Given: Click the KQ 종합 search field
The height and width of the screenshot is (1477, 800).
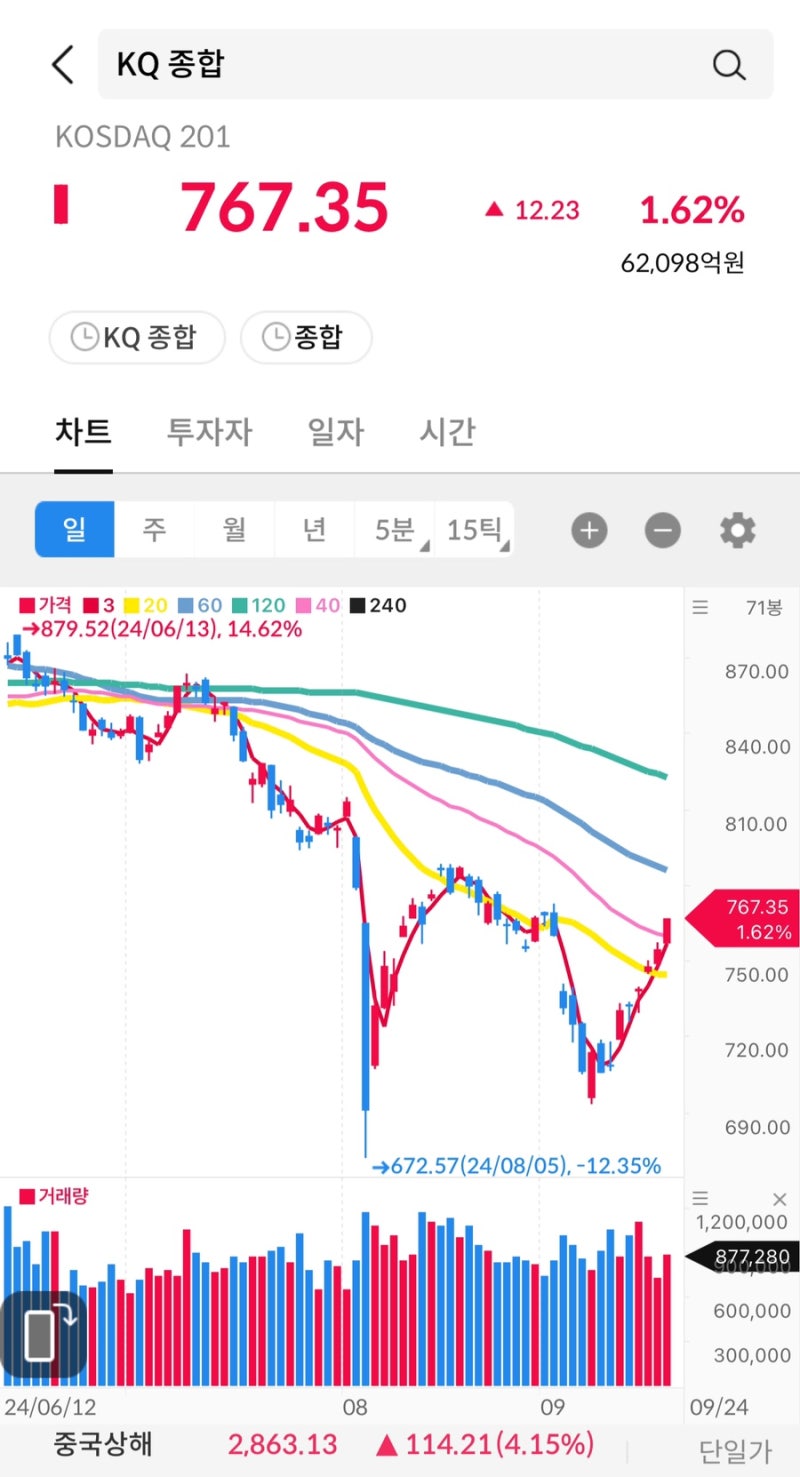Looking at the screenshot, I should (400, 65).
